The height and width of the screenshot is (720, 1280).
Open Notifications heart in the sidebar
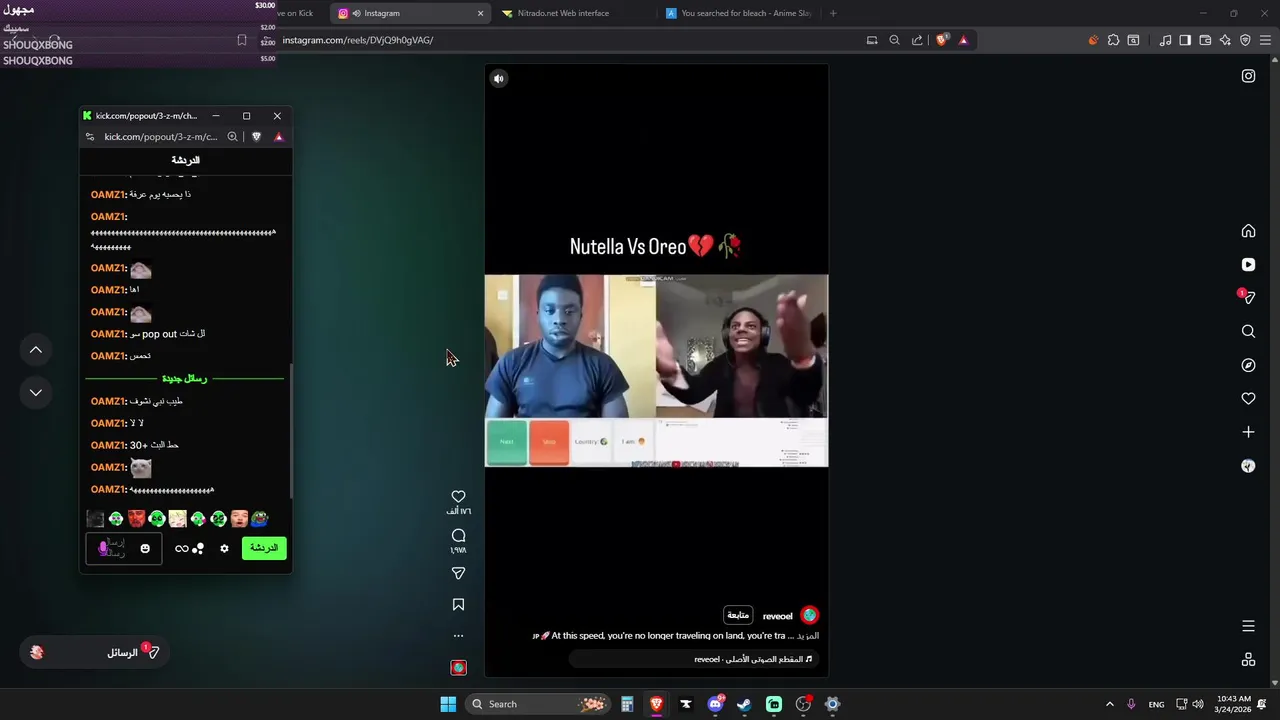(x=1248, y=398)
